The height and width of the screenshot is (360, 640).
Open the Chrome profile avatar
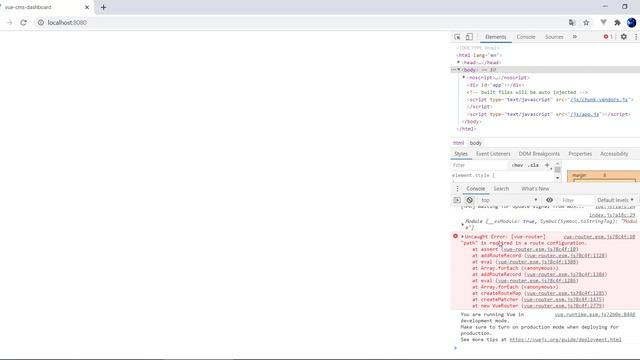[631, 22]
